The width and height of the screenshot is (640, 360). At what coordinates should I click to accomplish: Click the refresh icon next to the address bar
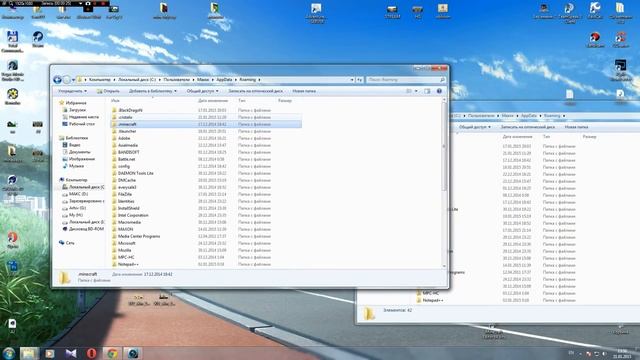click(x=359, y=80)
